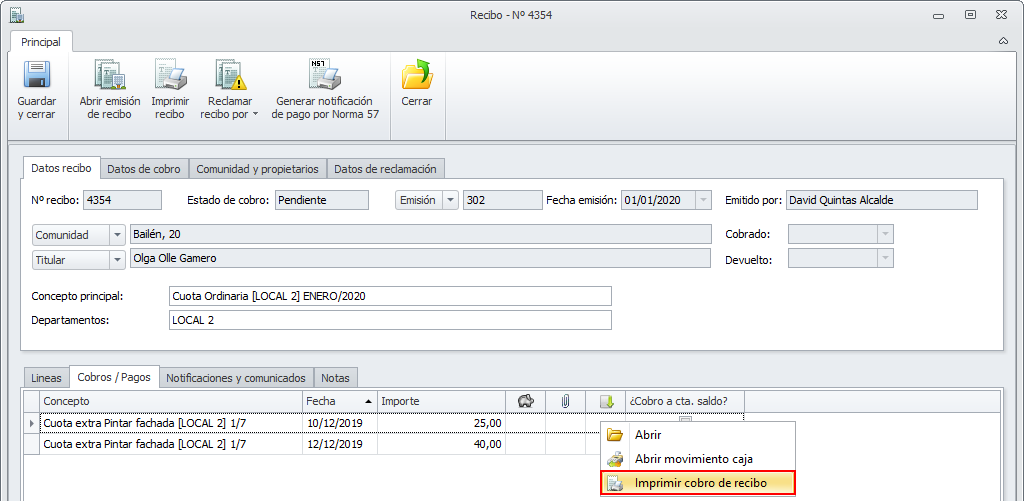Viewport: 1024px width, 501px height.
Task: Click the ¿Cobro a cta. saldo? column header
Action: [685, 401]
